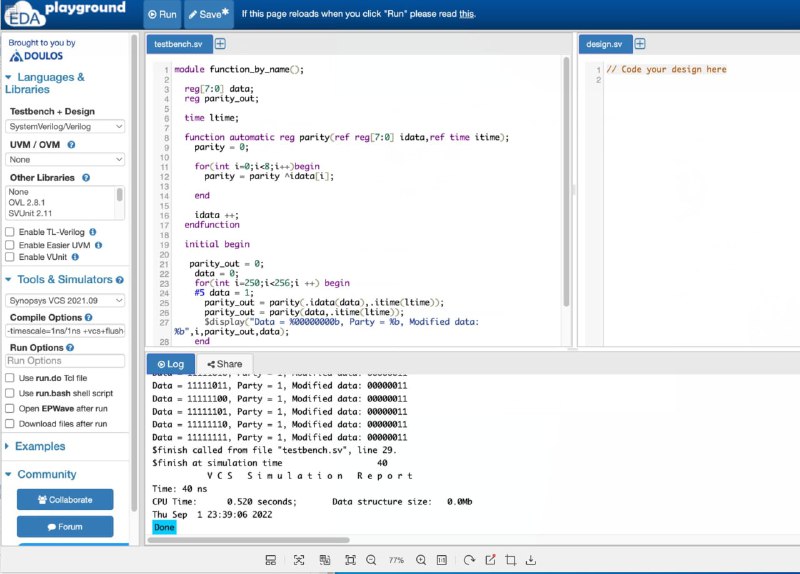Check Use run.bash shell script

tap(10, 393)
